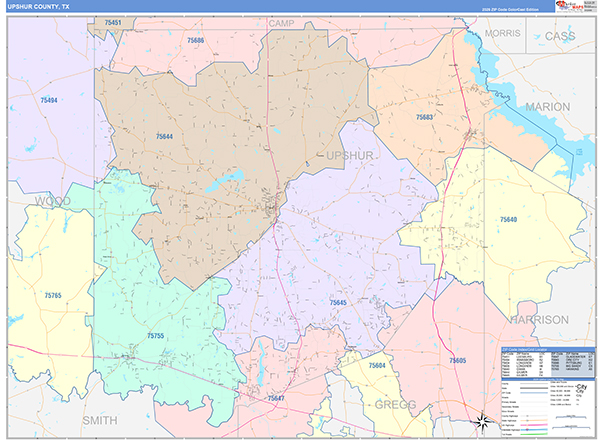Select the 75755 ZIP code label
This screenshot has height=440, width=600.
tap(156, 336)
